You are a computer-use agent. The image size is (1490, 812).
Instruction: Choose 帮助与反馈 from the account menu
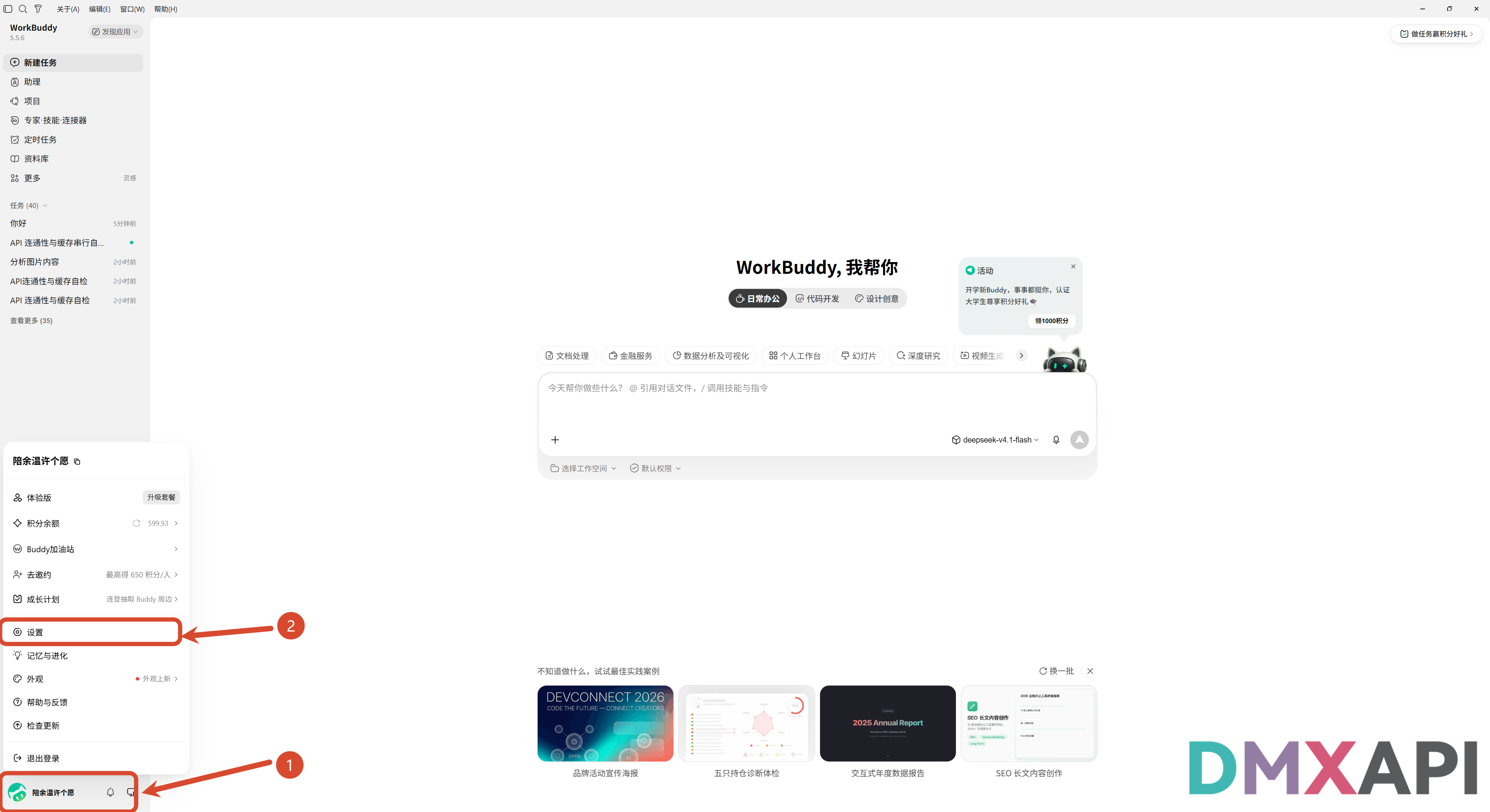click(95, 702)
